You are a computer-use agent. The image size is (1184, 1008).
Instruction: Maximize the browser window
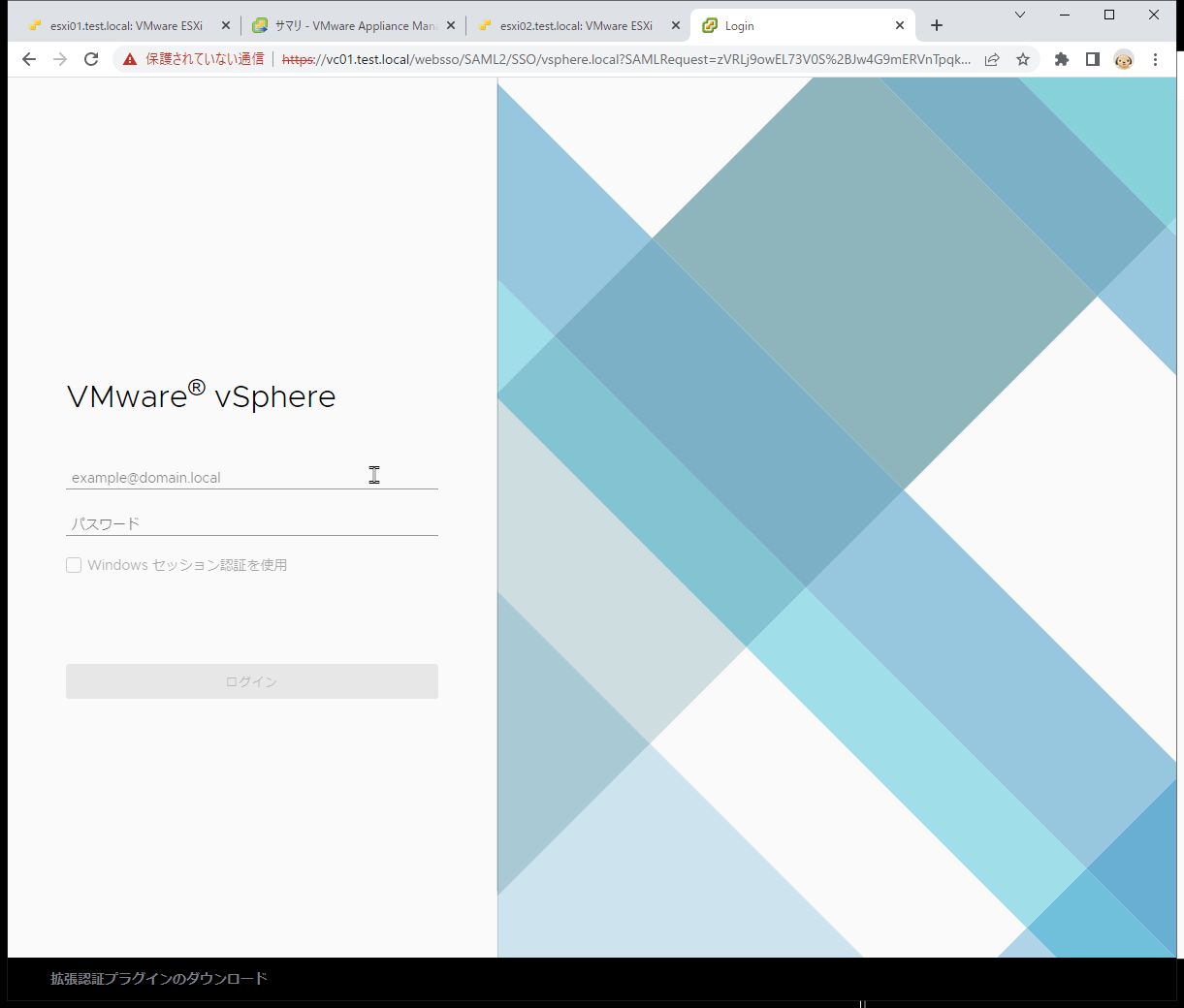pyautogui.click(x=1109, y=15)
